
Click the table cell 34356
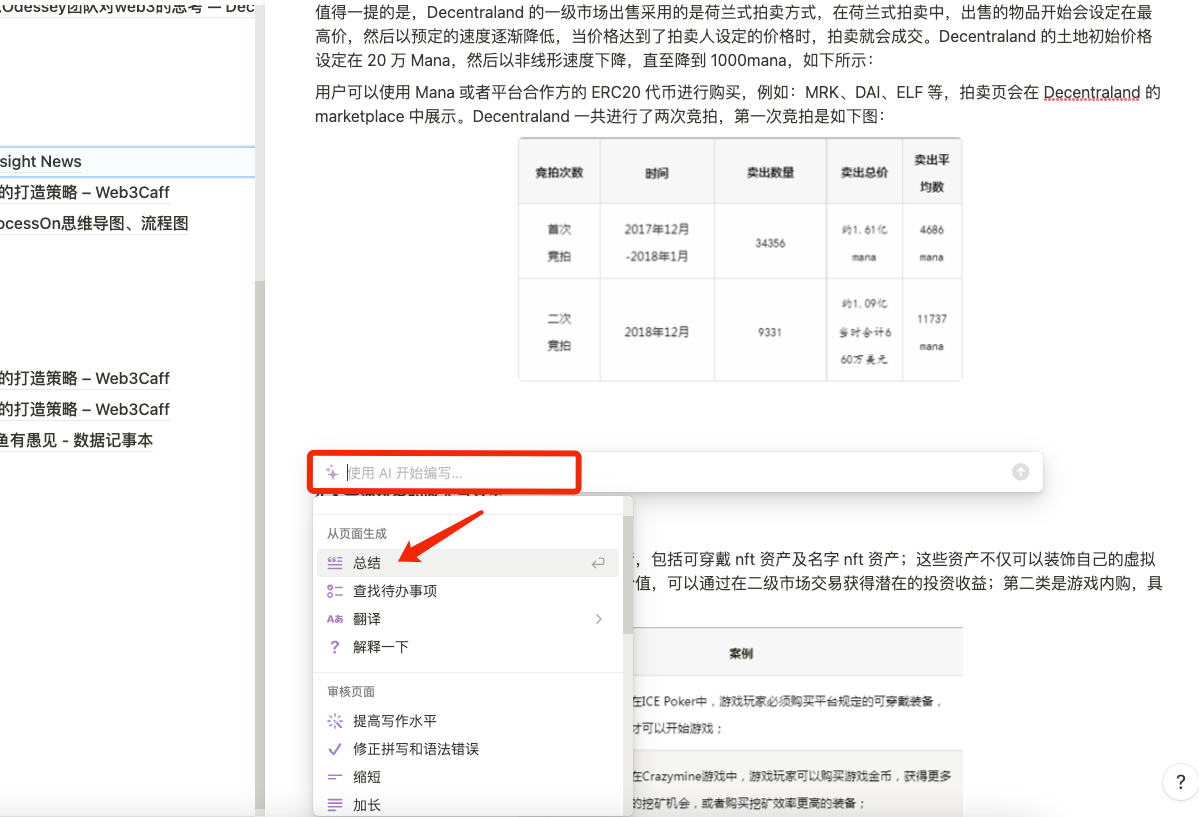tap(770, 243)
